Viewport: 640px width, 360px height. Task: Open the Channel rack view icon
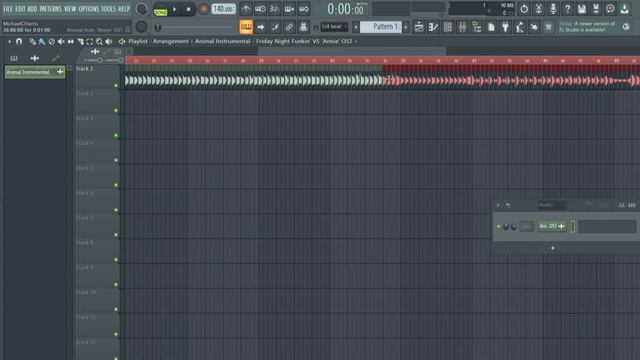pos(448,27)
